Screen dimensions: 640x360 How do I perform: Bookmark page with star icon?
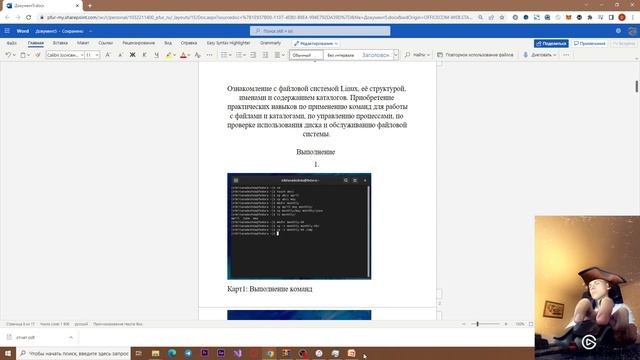point(502,18)
